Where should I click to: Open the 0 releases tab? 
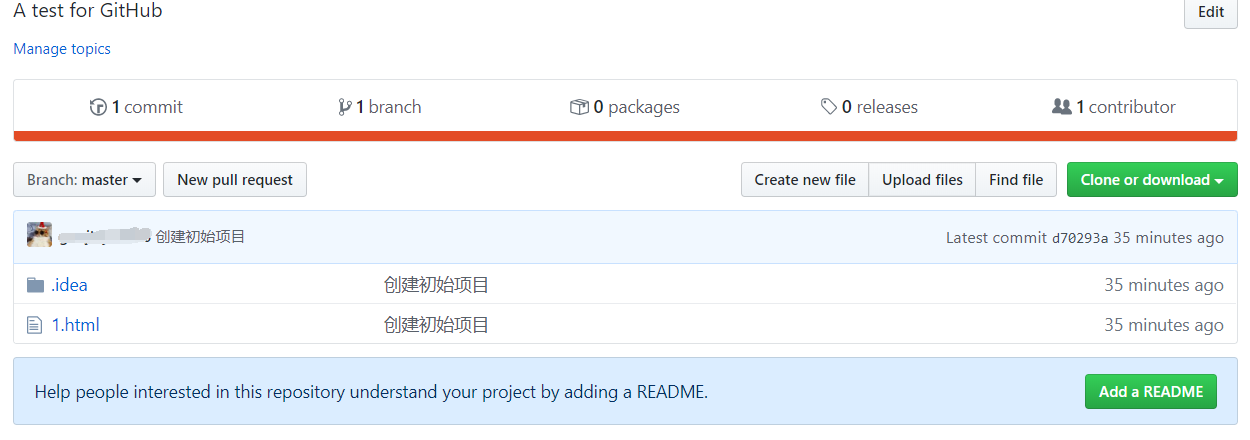(879, 107)
